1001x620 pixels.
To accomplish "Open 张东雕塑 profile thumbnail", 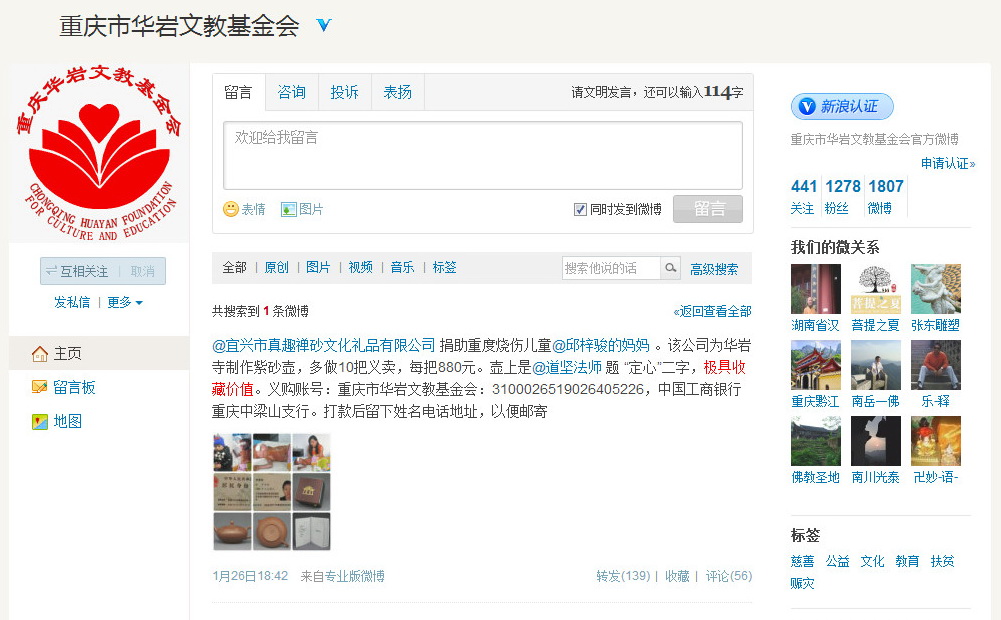I will 936,289.
